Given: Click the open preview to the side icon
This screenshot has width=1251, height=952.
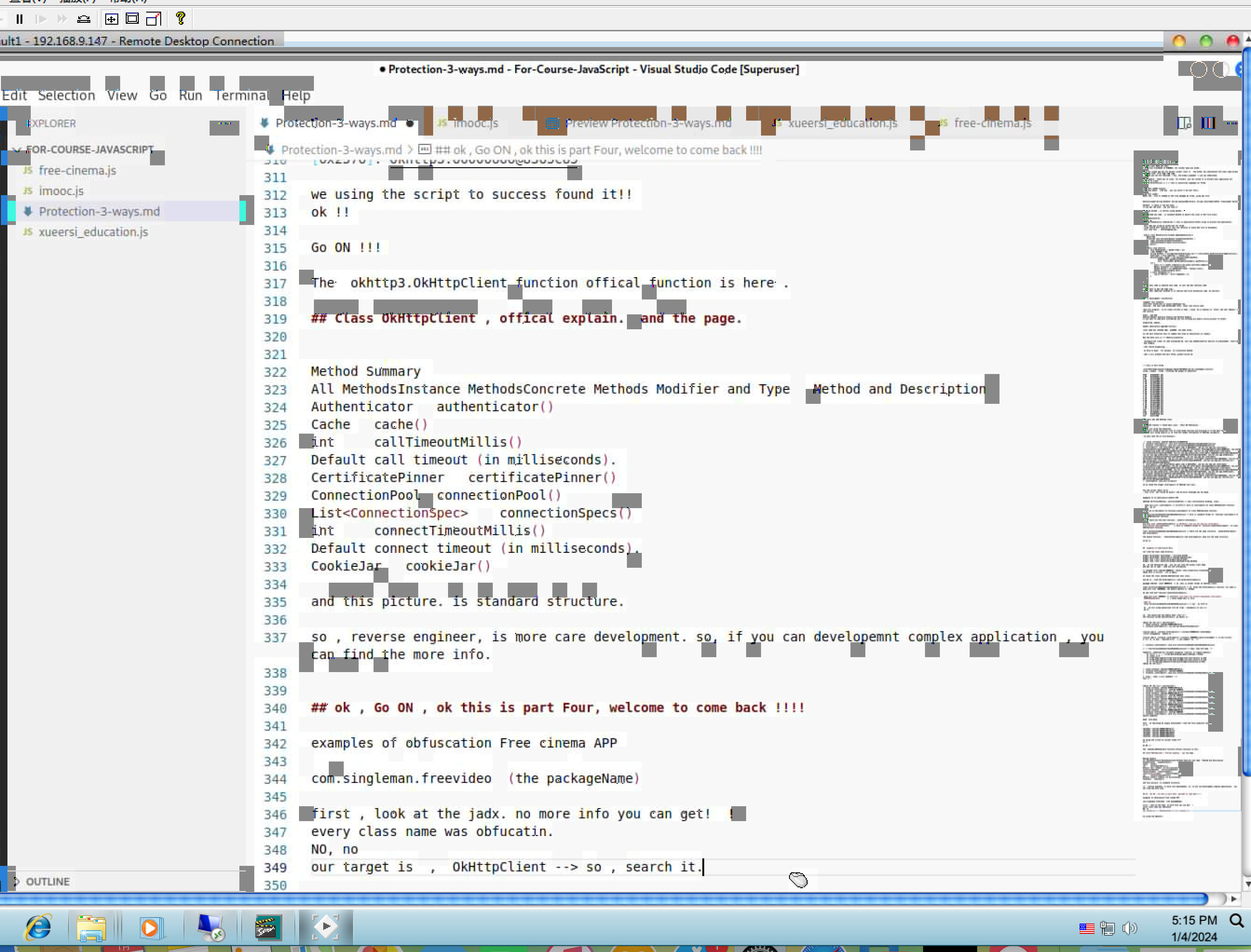Looking at the screenshot, I should point(1183,123).
